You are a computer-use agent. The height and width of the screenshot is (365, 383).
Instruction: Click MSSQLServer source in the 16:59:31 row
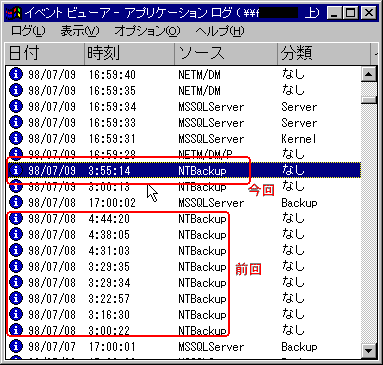tap(211, 139)
